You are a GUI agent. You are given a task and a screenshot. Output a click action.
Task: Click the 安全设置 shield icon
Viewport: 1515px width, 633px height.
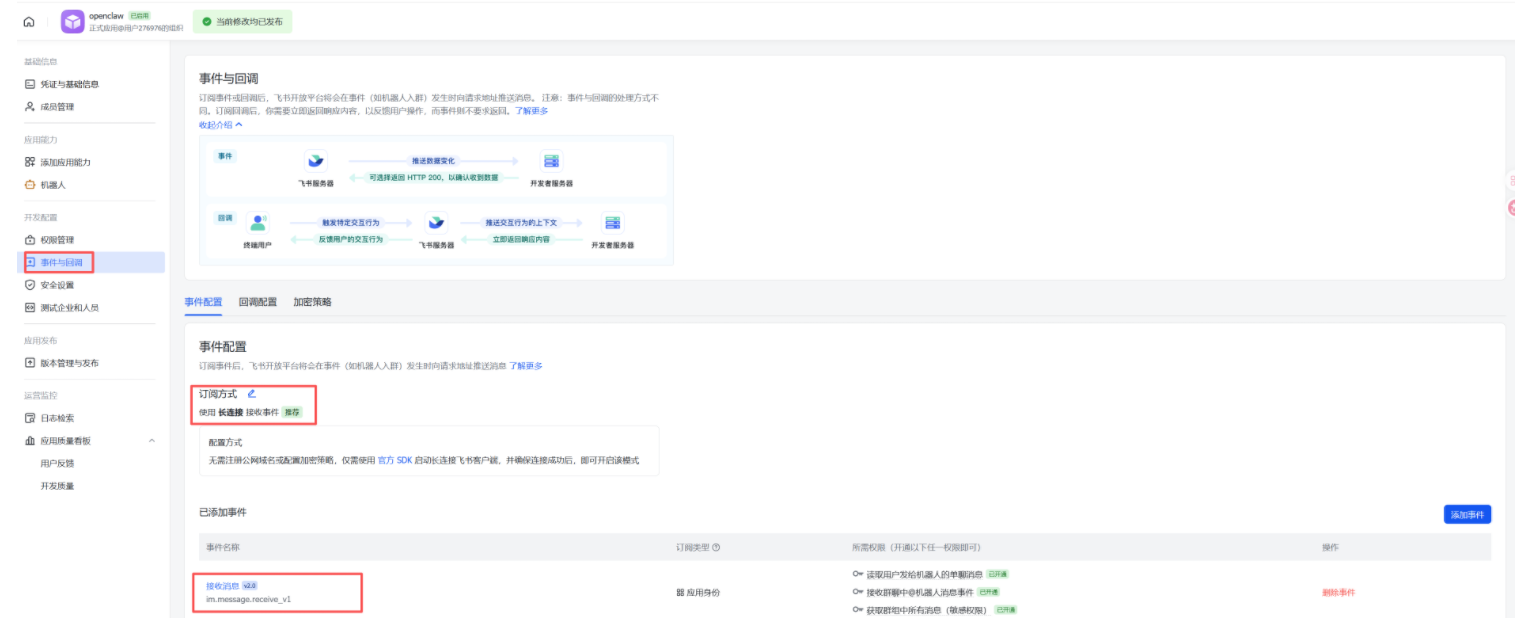point(30,285)
